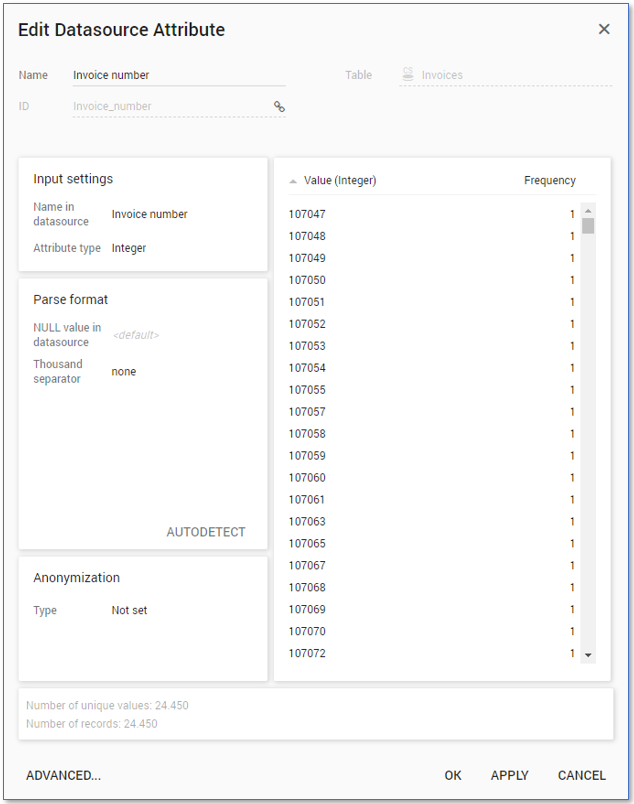Edit the Name field Invoice number
The width and height of the screenshot is (634, 804).
click(x=178, y=75)
